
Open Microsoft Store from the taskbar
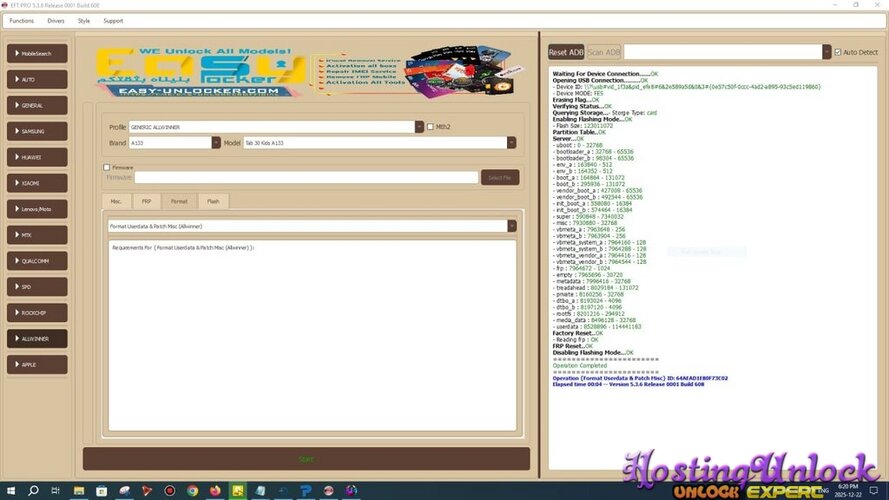[x=101, y=491]
